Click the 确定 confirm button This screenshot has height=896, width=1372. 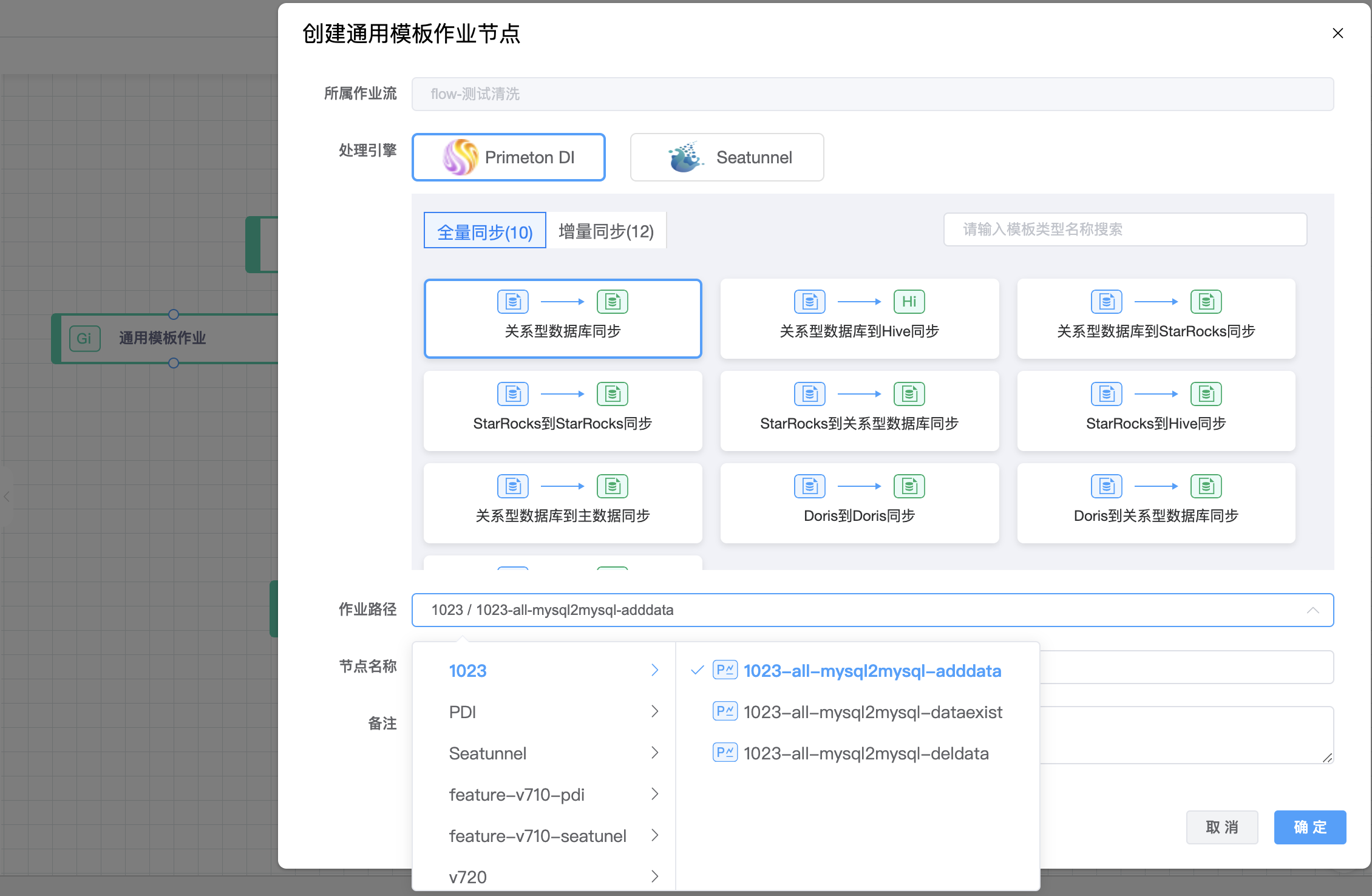click(x=1309, y=827)
